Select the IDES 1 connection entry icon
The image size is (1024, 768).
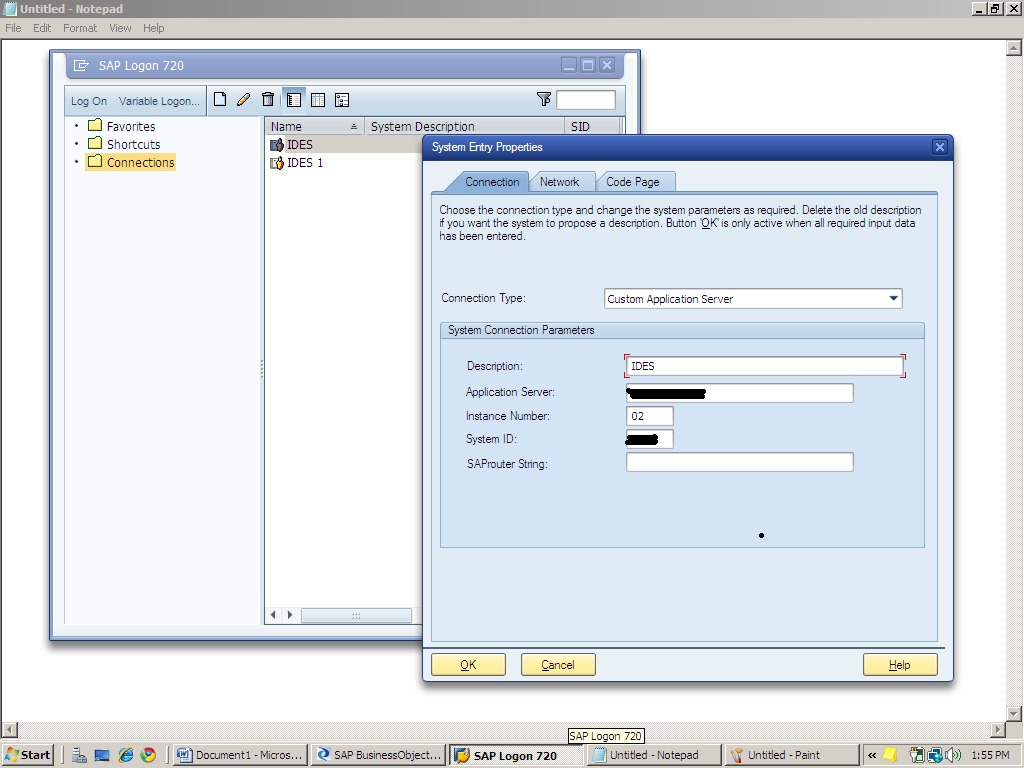point(277,163)
